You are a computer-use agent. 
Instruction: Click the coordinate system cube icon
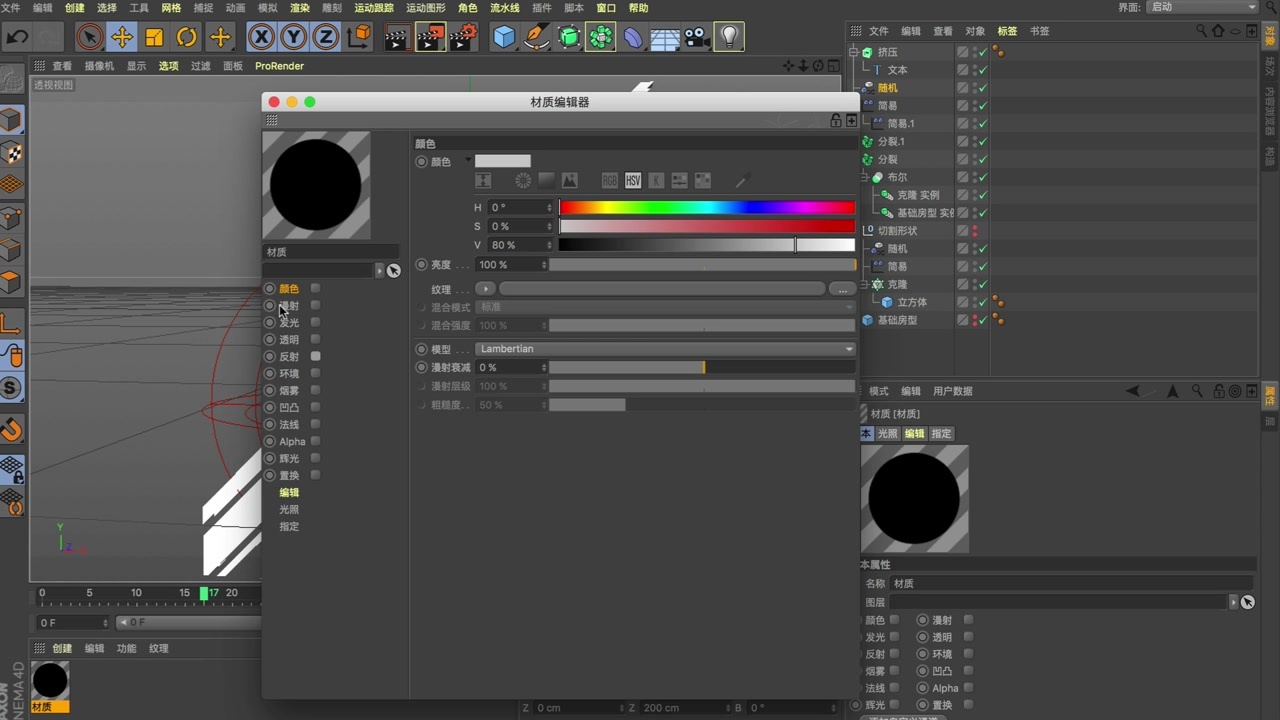(x=358, y=38)
